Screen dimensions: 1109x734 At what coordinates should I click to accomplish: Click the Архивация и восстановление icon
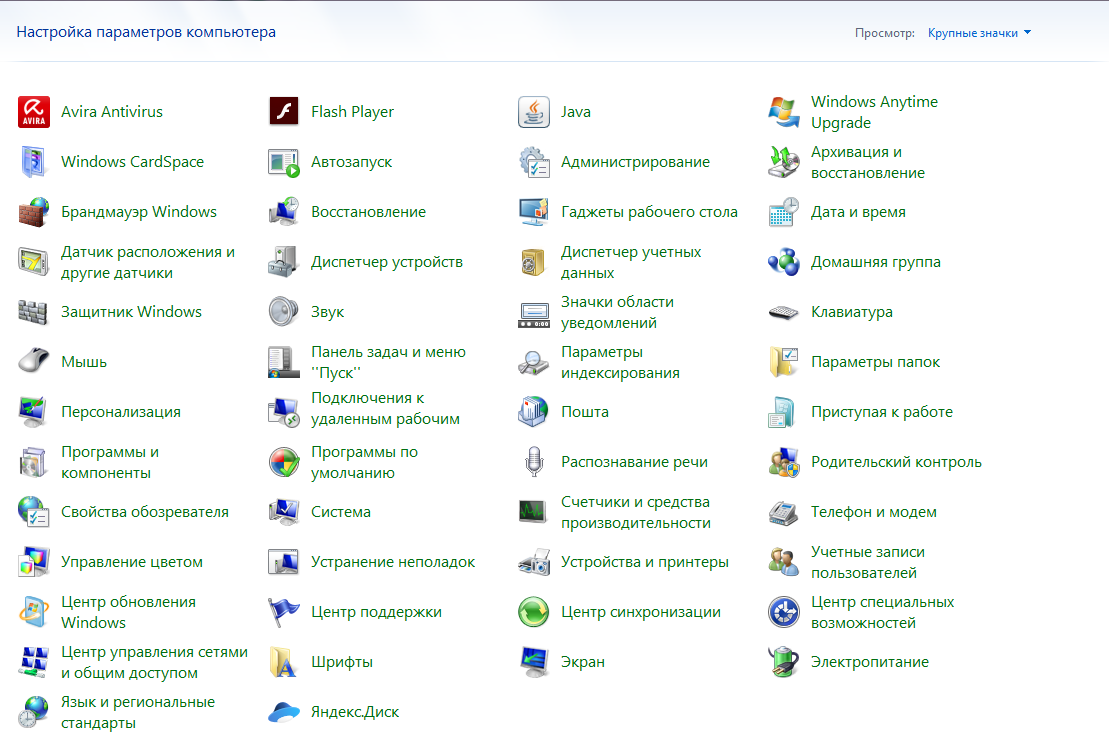coord(784,162)
